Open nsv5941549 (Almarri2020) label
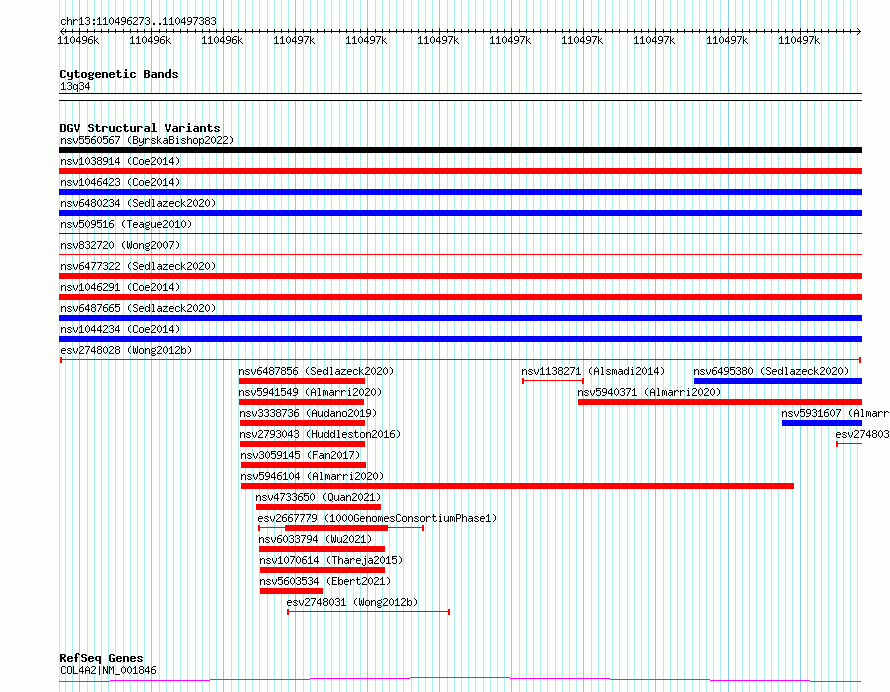This screenshot has width=890, height=692. [310, 392]
